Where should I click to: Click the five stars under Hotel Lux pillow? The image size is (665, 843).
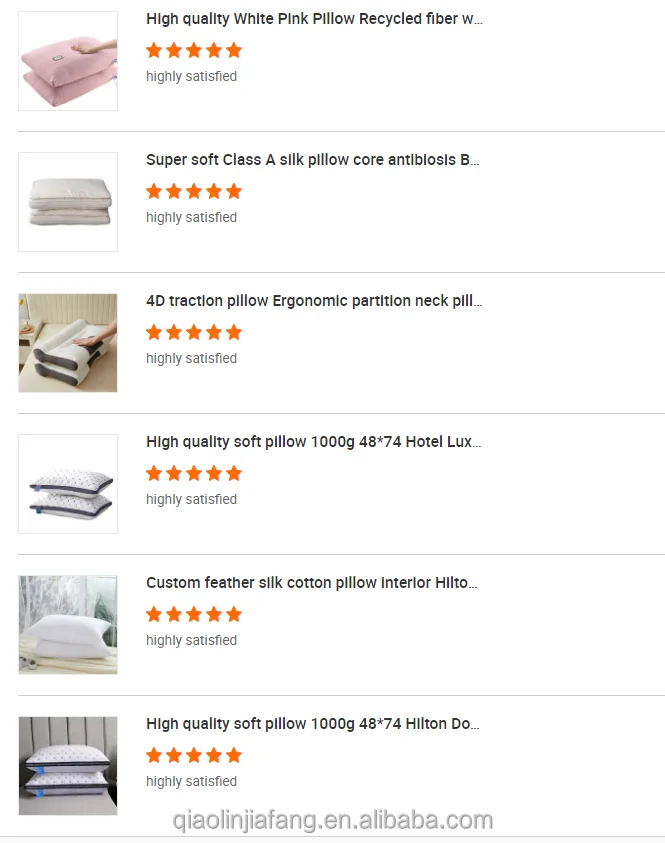[194, 473]
